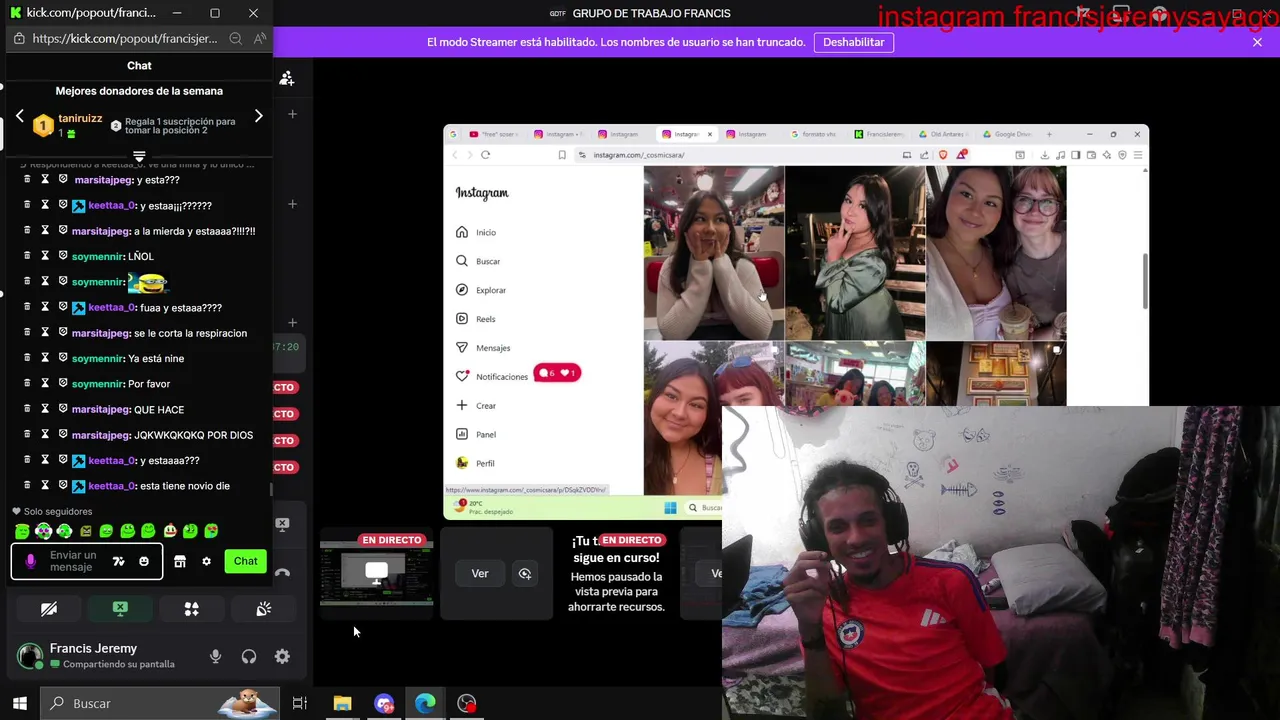This screenshot has height=720, width=1280.
Task: Open Kick chat settings gear
Action: point(207,561)
